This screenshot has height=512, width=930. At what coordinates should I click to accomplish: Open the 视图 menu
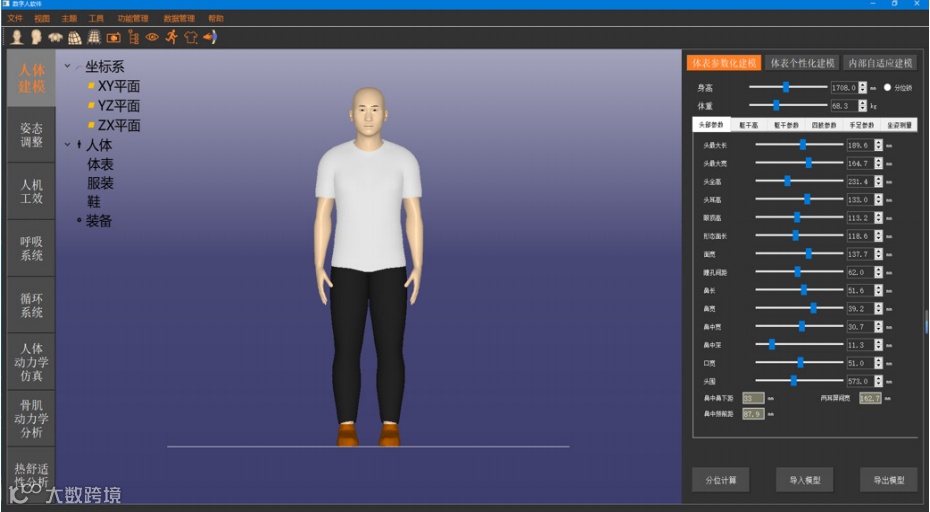pos(42,18)
